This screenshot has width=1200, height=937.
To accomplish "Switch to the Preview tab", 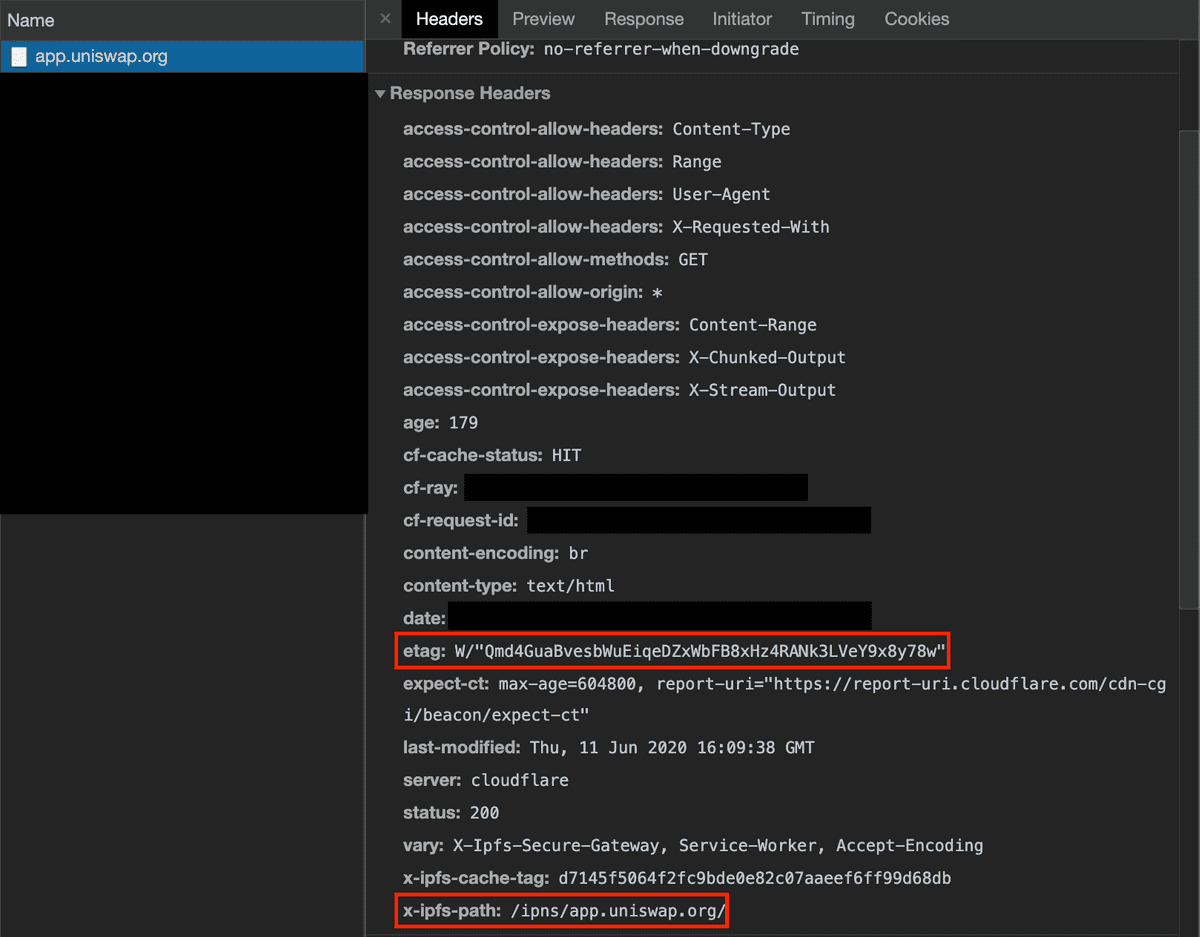I will pyautogui.click(x=543, y=19).
